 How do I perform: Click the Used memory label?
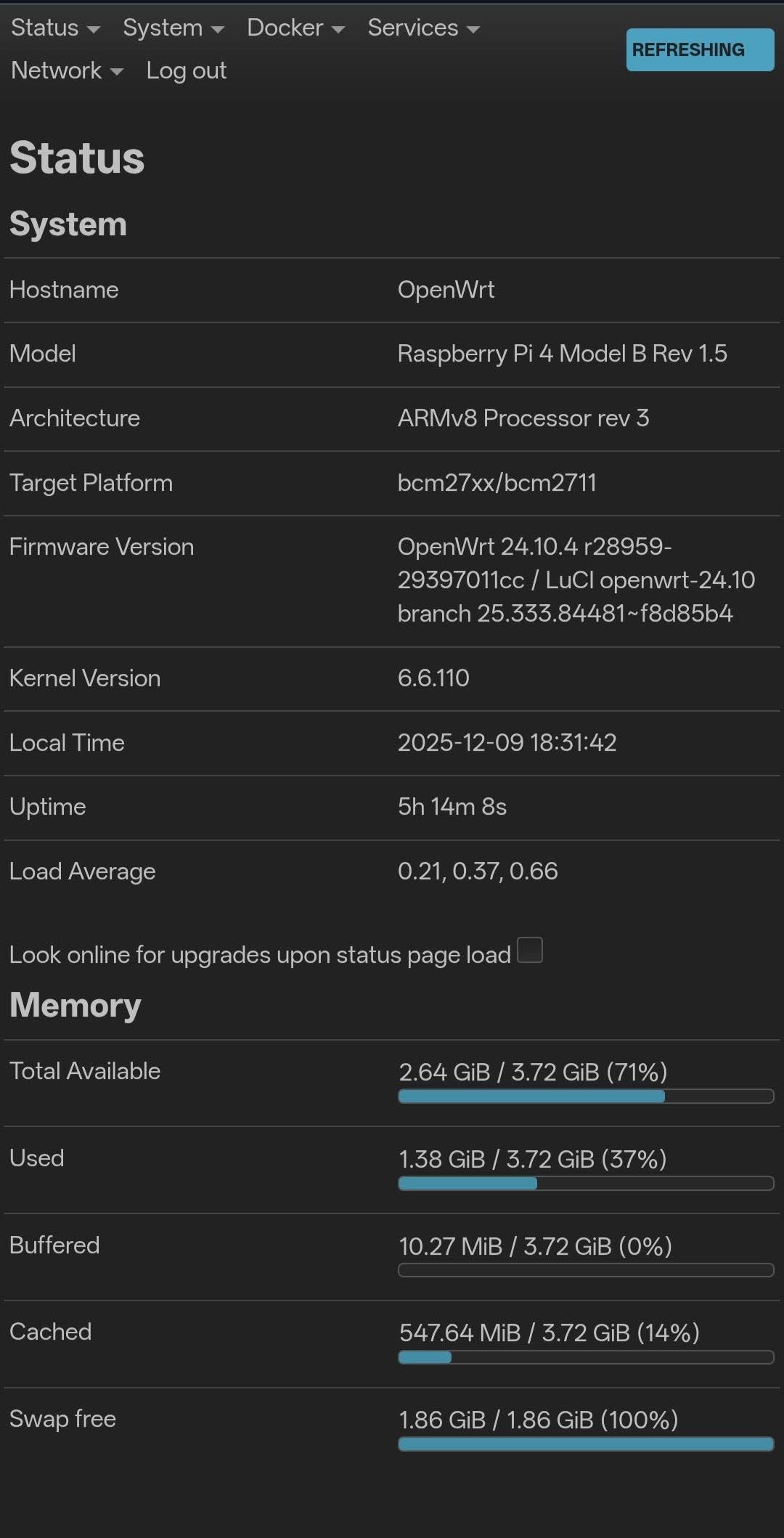tap(37, 1158)
